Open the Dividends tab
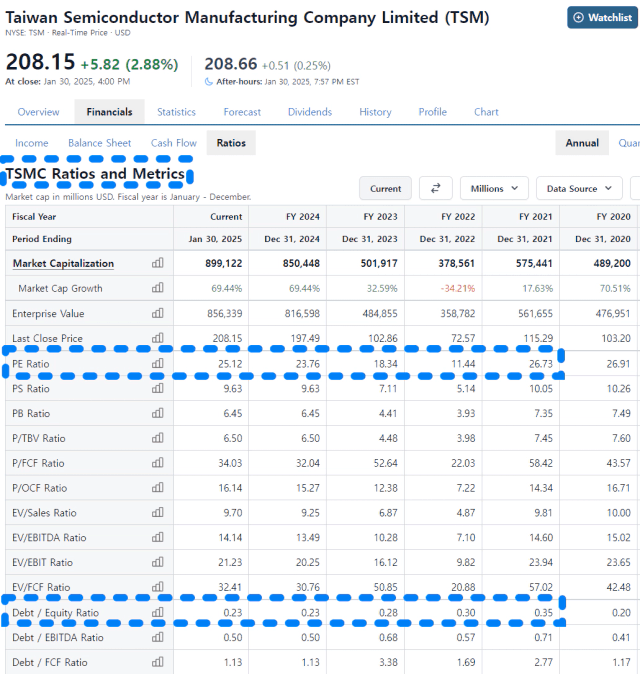 click(x=310, y=112)
